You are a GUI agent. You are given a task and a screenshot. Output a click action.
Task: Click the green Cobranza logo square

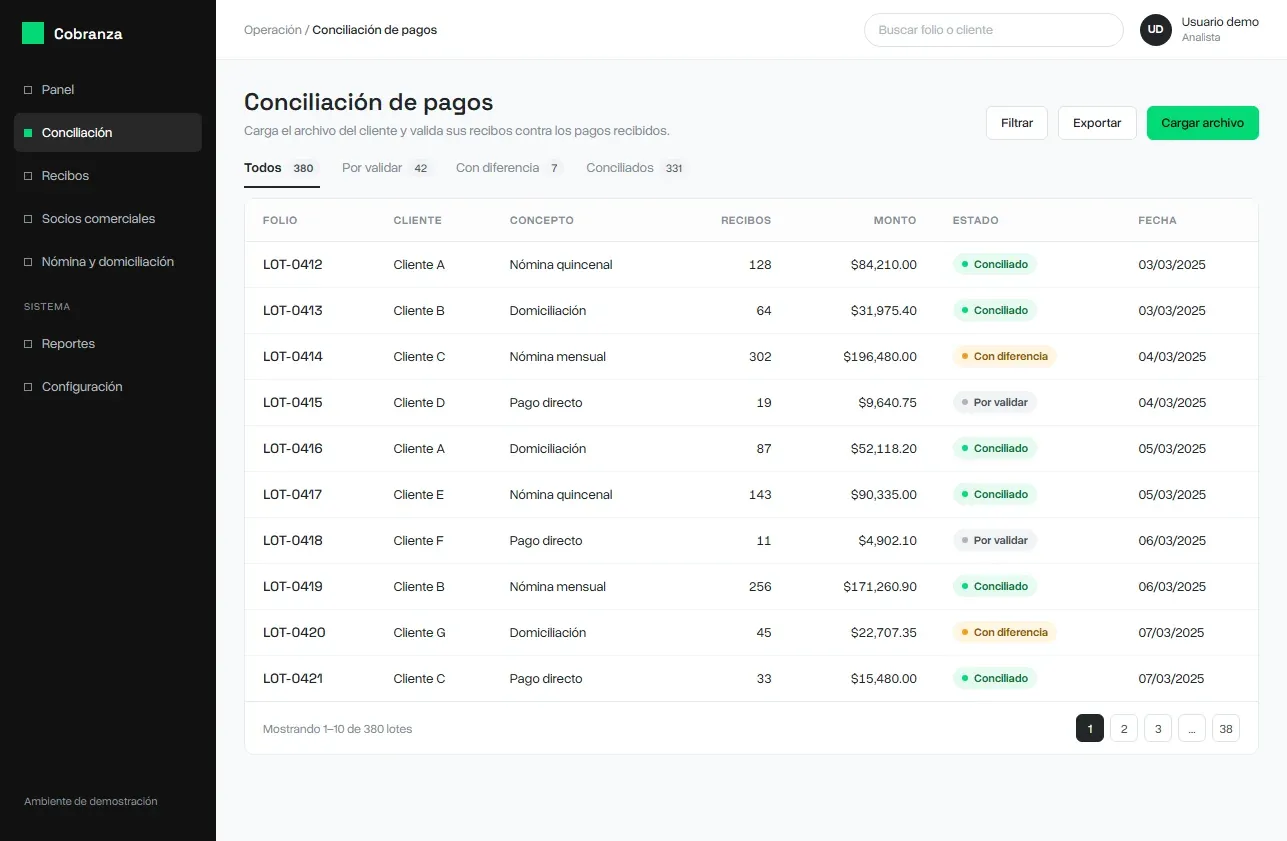[x=33, y=33]
